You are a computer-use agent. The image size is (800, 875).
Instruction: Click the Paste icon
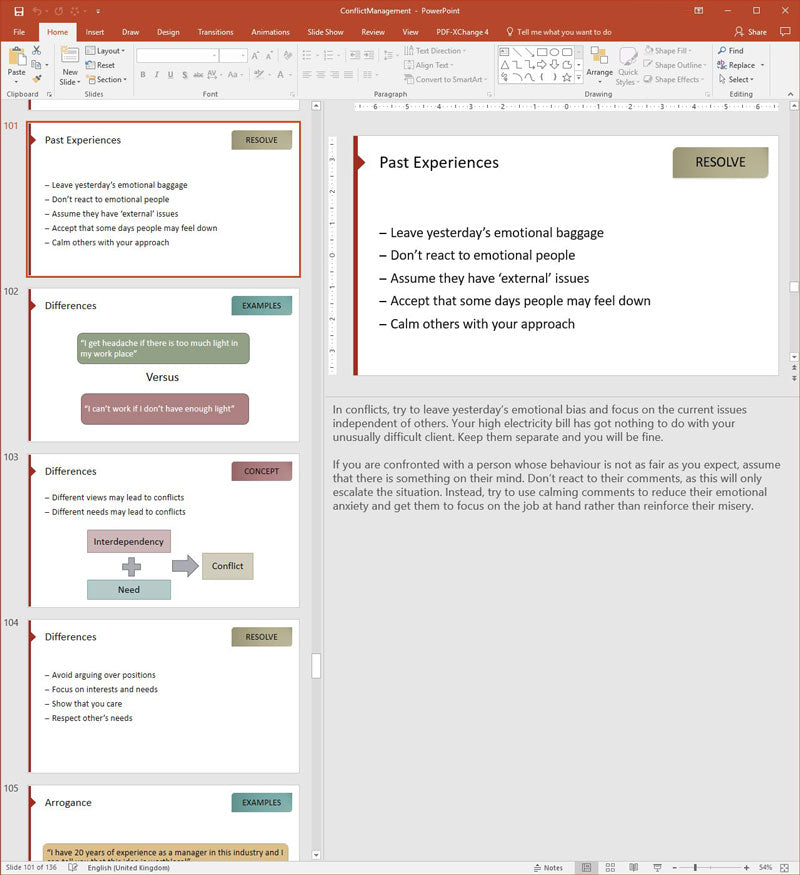[17, 58]
